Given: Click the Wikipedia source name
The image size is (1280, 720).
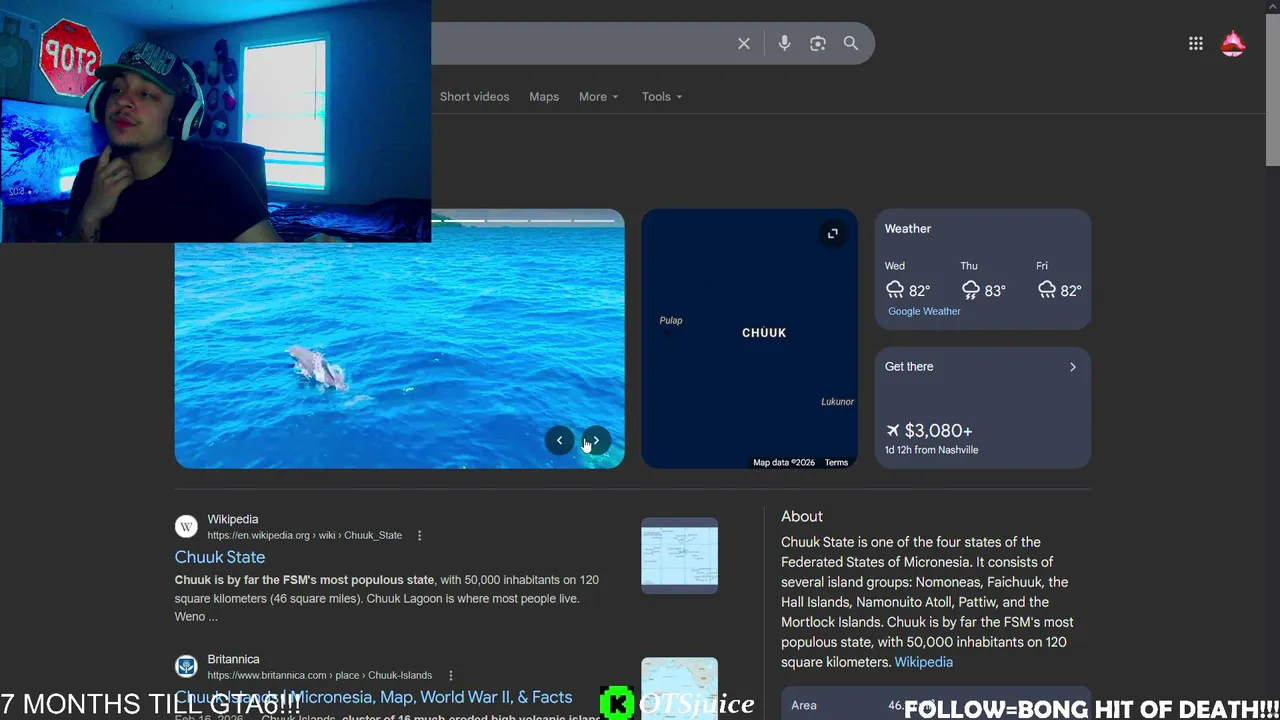Looking at the screenshot, I should pyautogui.click(x=233, y=520).
